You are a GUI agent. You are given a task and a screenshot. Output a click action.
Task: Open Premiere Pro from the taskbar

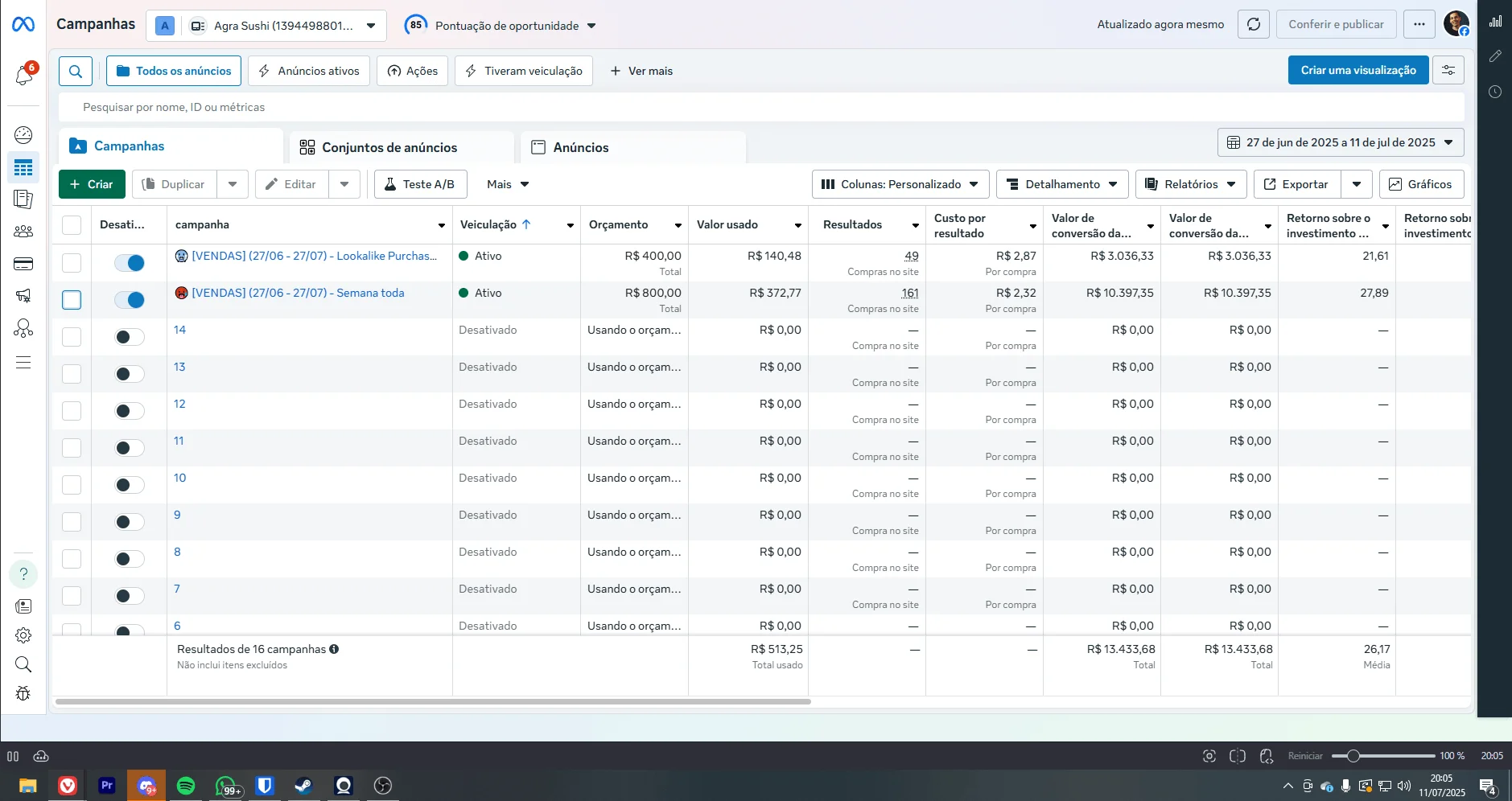click(x=107, y=786)
